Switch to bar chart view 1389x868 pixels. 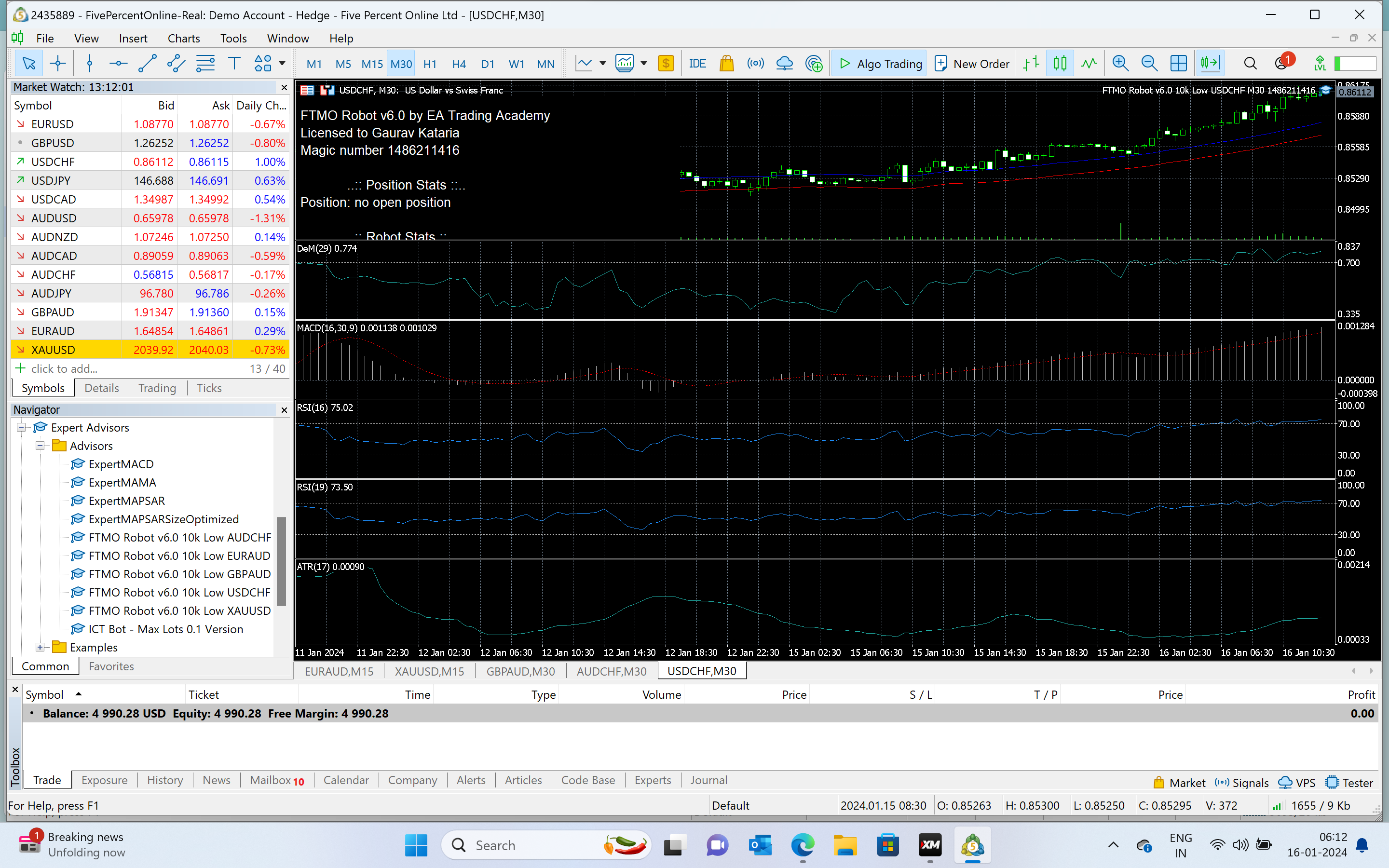coord(1031,63)
